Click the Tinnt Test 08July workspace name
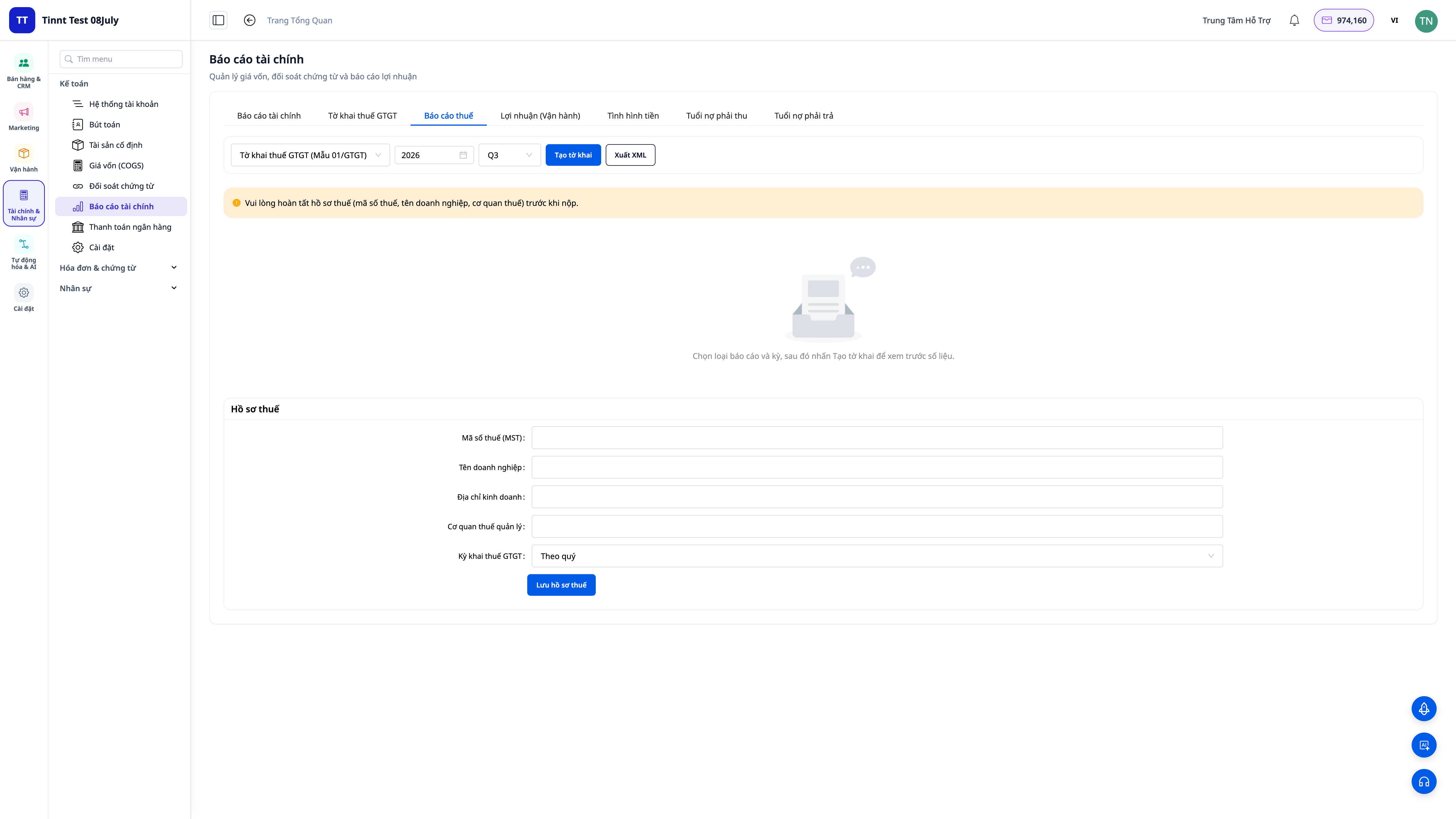Screen dimensions: 1456x819 pyautogui.click(x=80, y=20)
